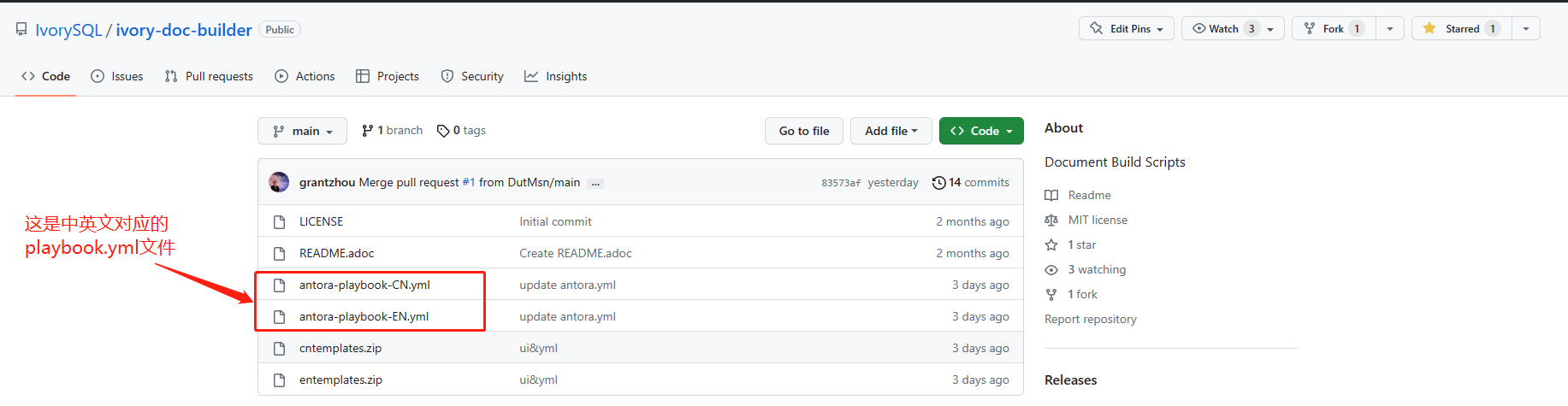Click the file icon beside LICENSE

(x=279, y=222)
